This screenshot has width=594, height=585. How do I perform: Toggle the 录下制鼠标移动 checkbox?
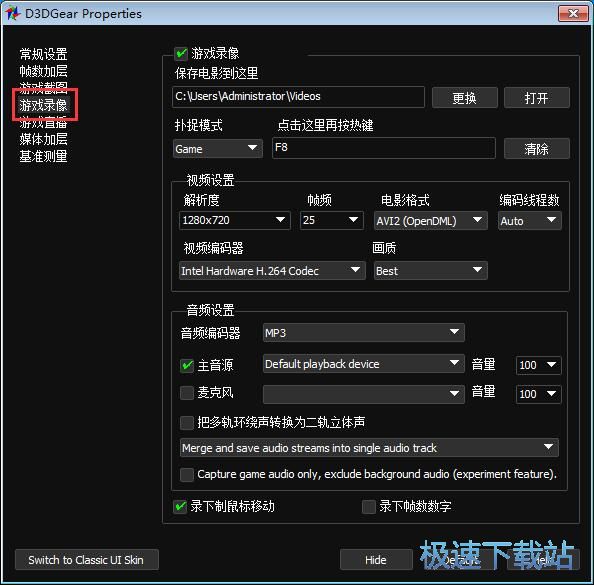pyautogui.click(x=180, y=507)
